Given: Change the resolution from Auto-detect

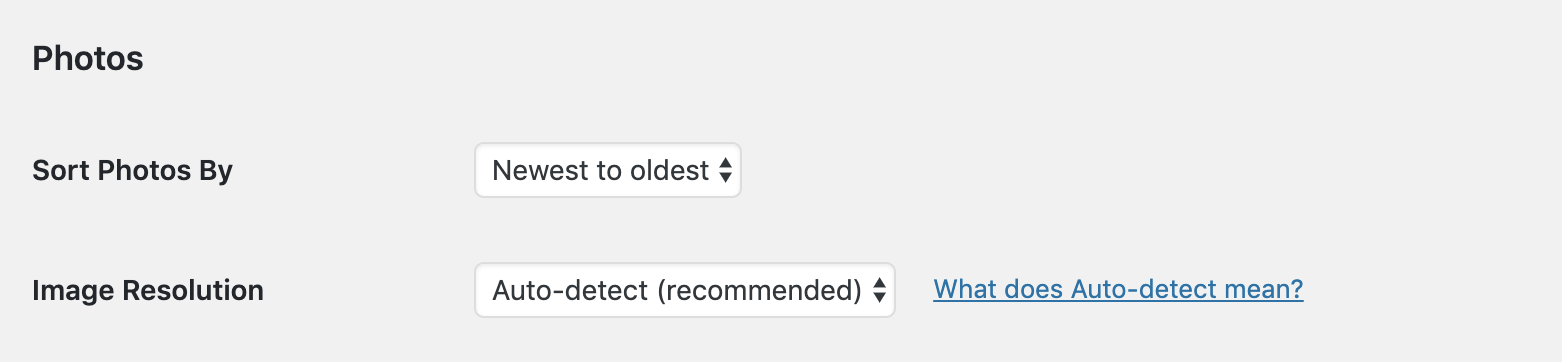Looking at the screenshot, I should (x=684, y=290).
